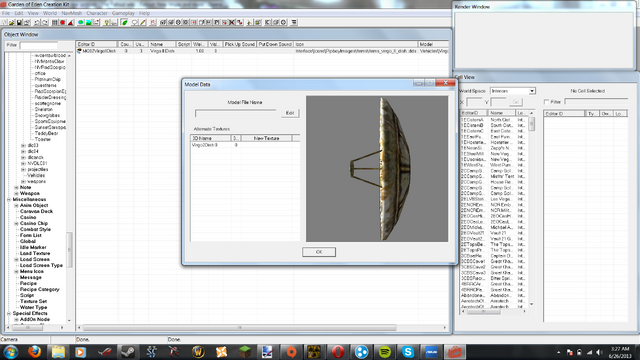Focus the Object Window Filter field
640x360 pixels.
[39, 45]
